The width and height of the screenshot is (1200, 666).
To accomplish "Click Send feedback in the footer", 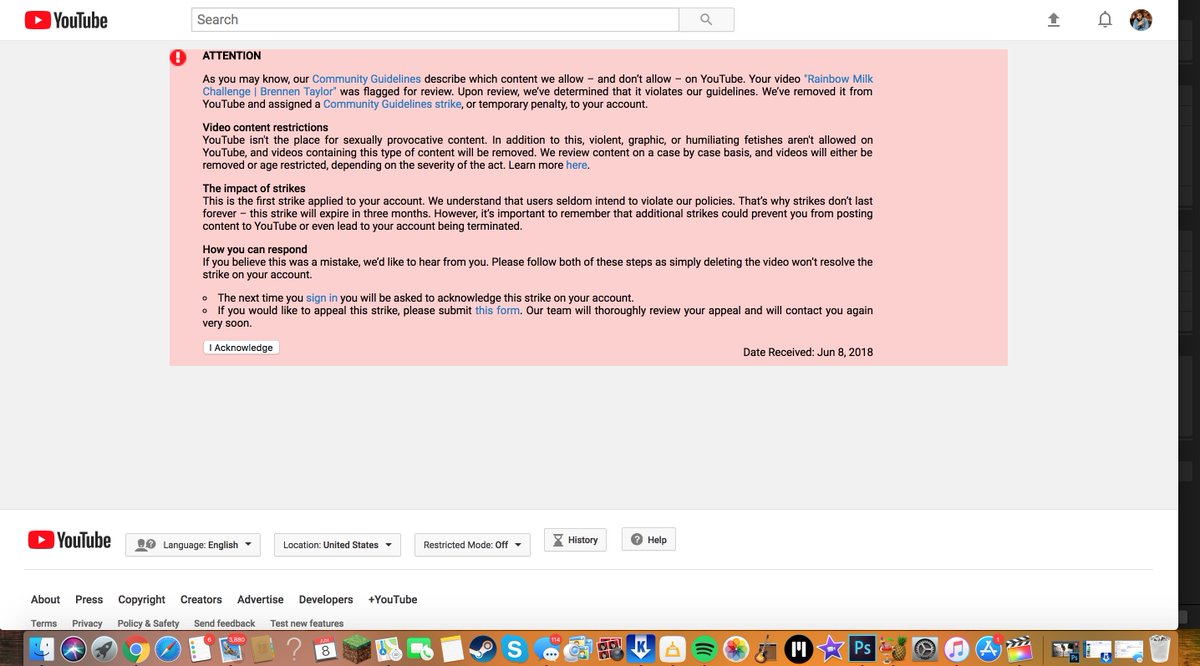I will click(x=225, y=624).
